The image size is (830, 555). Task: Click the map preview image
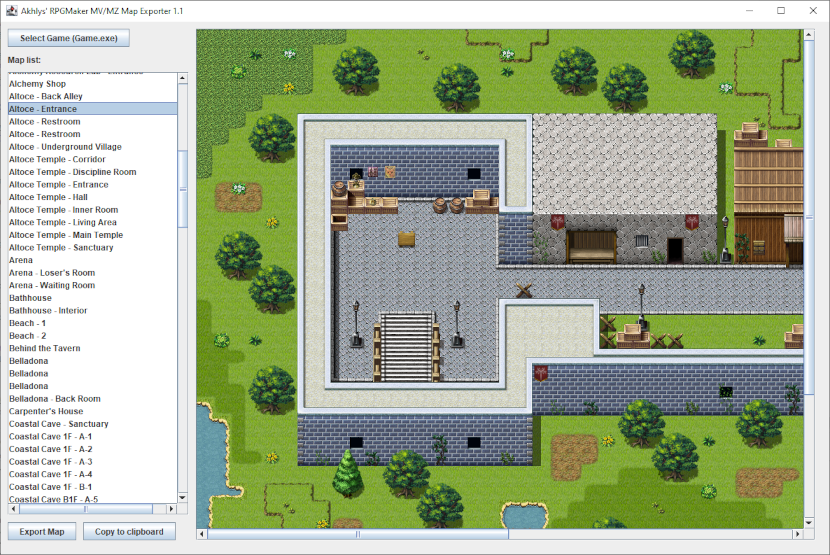500,279
